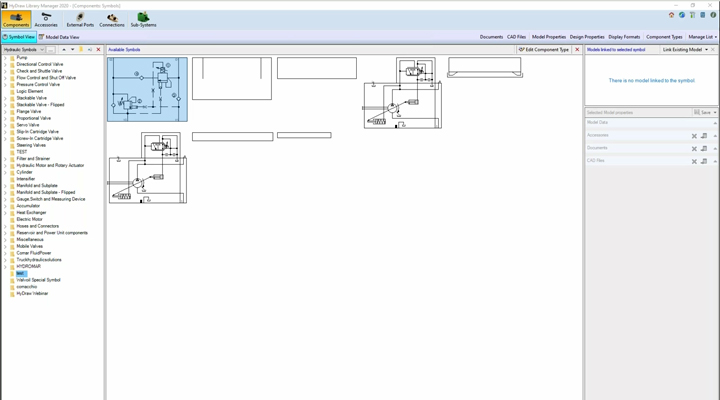Click the green tools icon in top right

692,15
